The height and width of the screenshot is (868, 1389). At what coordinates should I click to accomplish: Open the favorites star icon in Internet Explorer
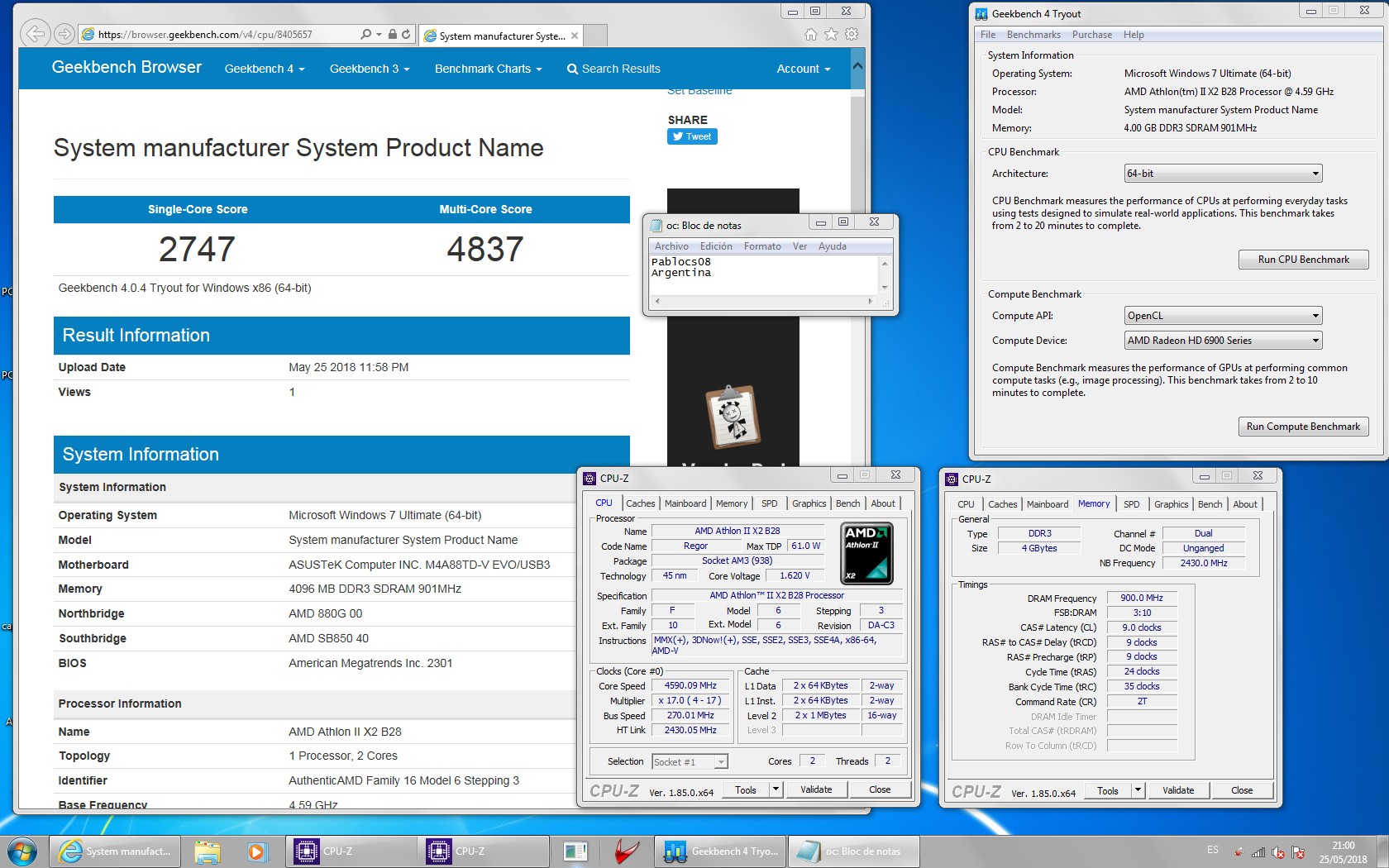831,35
